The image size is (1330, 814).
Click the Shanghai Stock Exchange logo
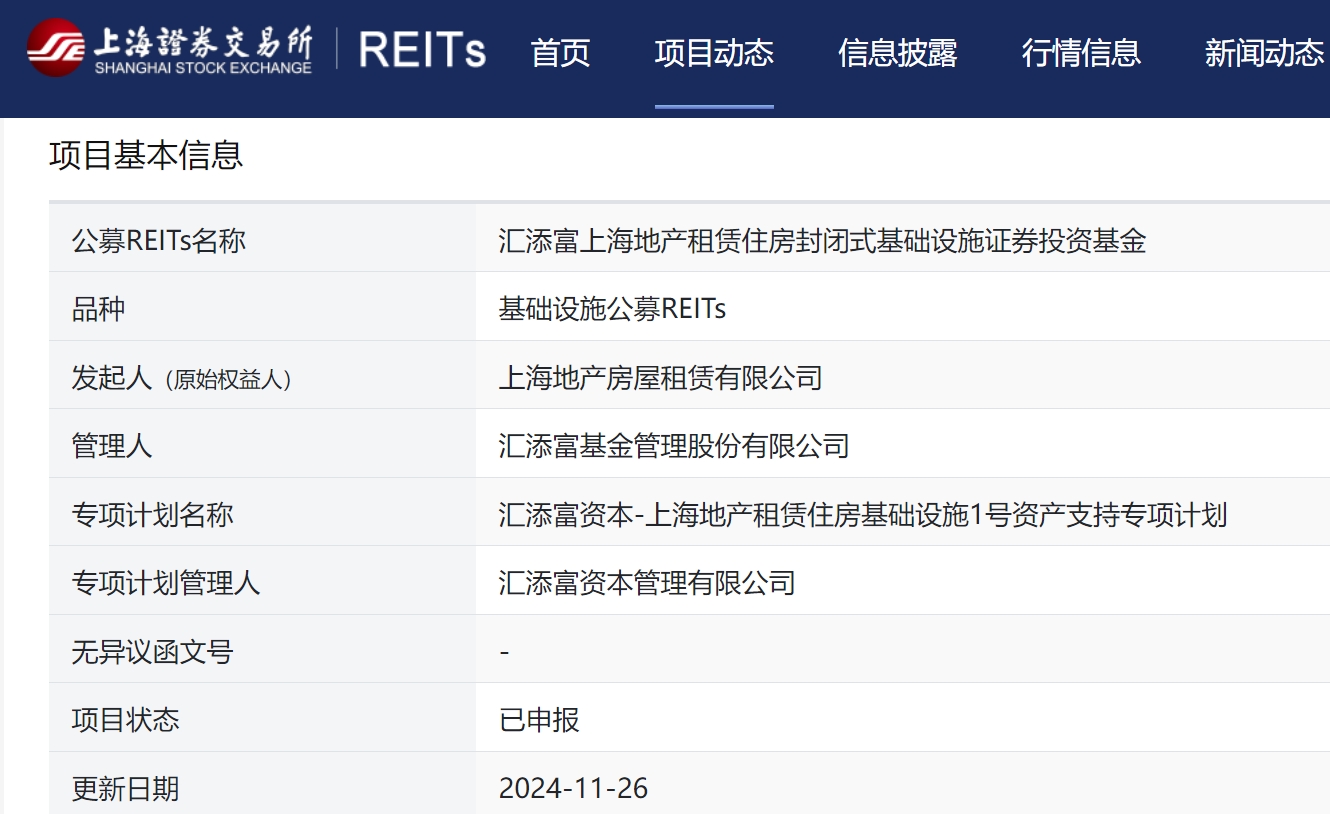click(x=169, y=47)
